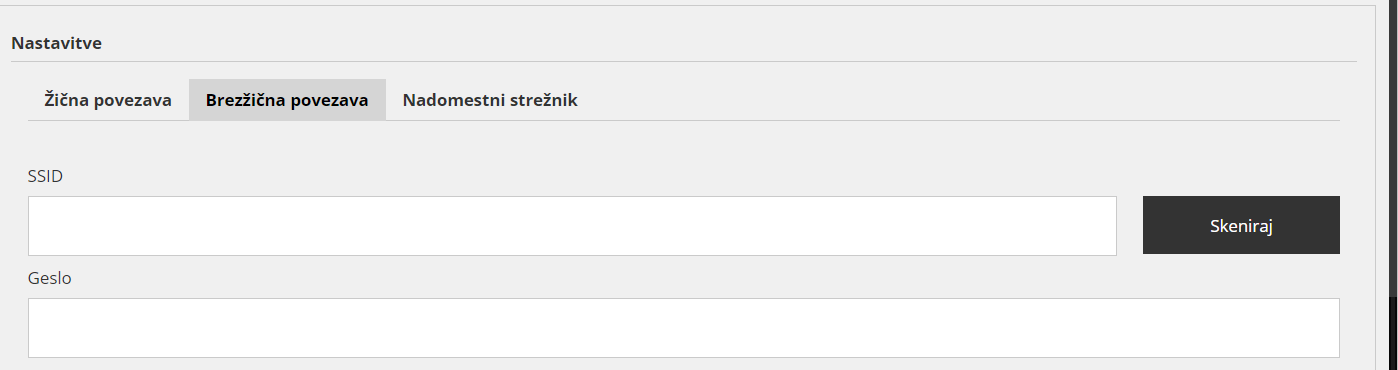Show proxy server settings tab
The width and height of the screenshot is (1398, 370).
click(490, 100)
